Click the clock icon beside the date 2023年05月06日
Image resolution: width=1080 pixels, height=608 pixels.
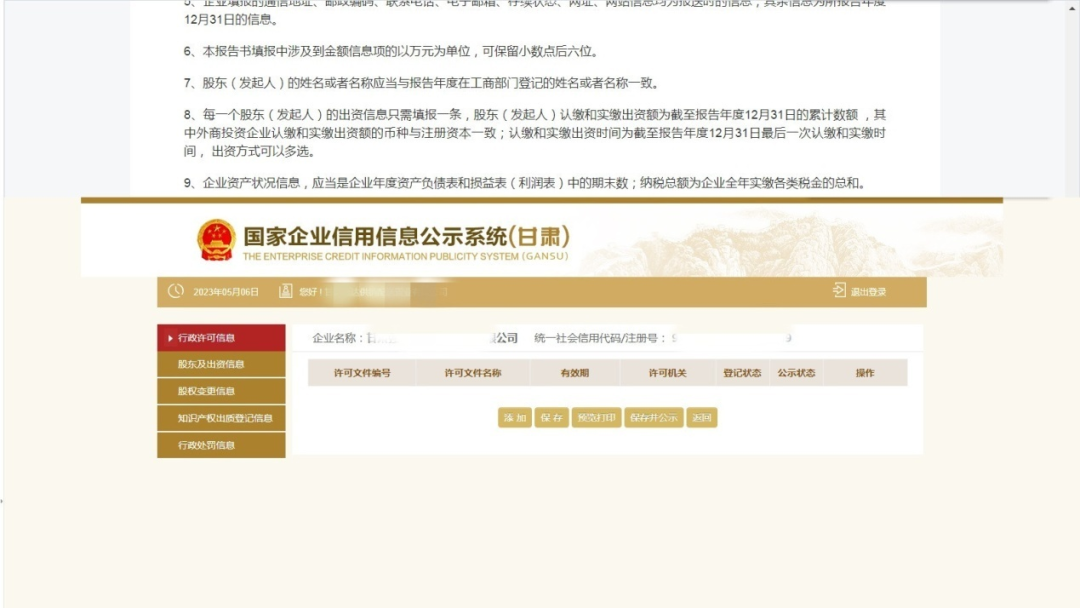(174, 291)
